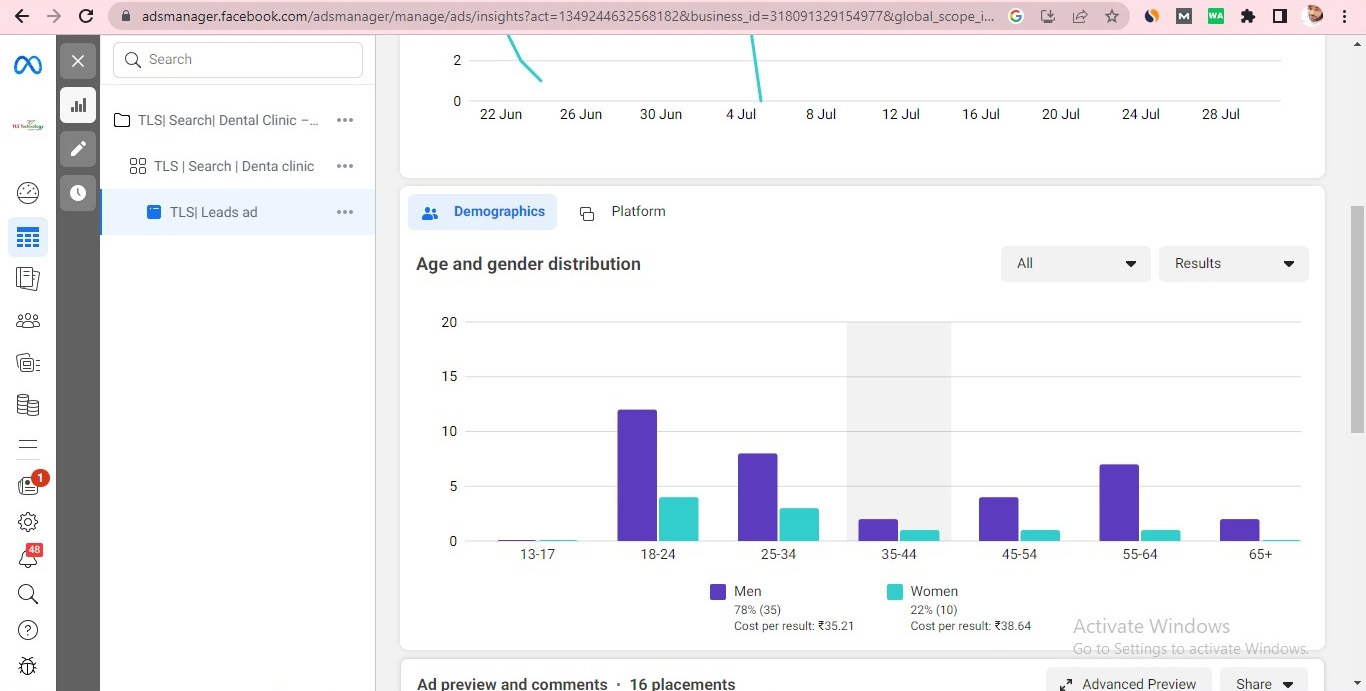Click the Help question mark icon
The image size is (1366, 691).
[28, 630]
